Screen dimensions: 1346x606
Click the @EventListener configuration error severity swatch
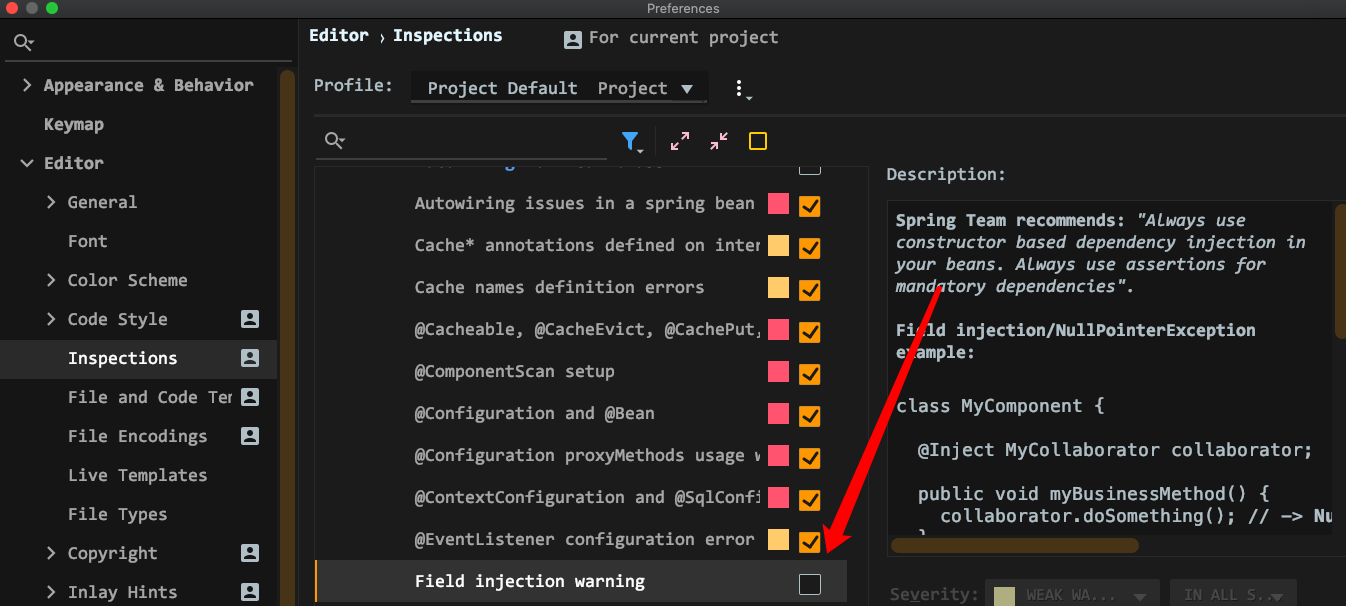pos(778,540)
